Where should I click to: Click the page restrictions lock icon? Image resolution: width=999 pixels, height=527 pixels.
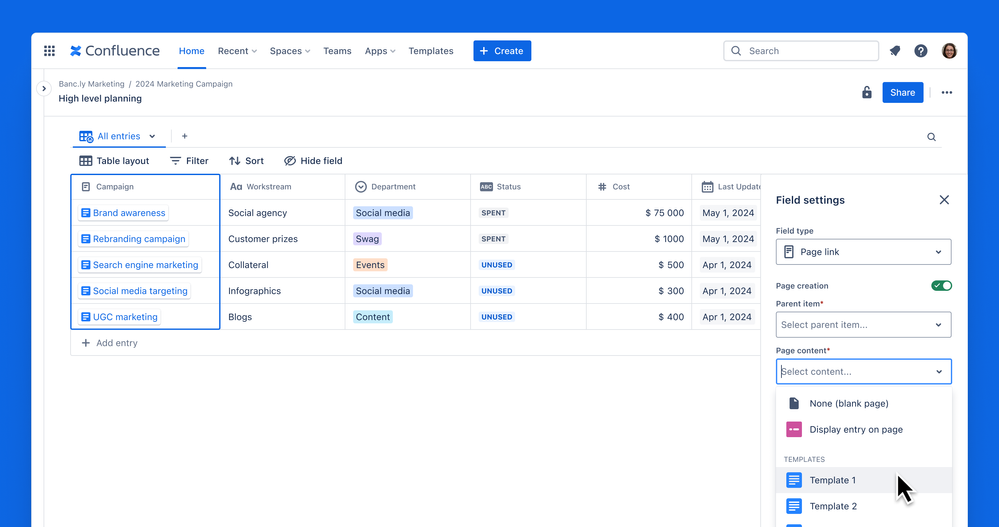pos(866,92)
